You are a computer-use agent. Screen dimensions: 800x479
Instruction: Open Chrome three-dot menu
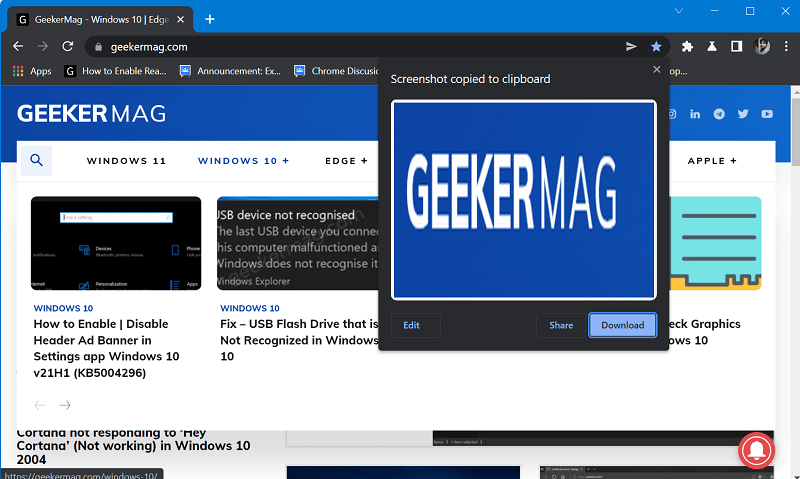[786, 46]
